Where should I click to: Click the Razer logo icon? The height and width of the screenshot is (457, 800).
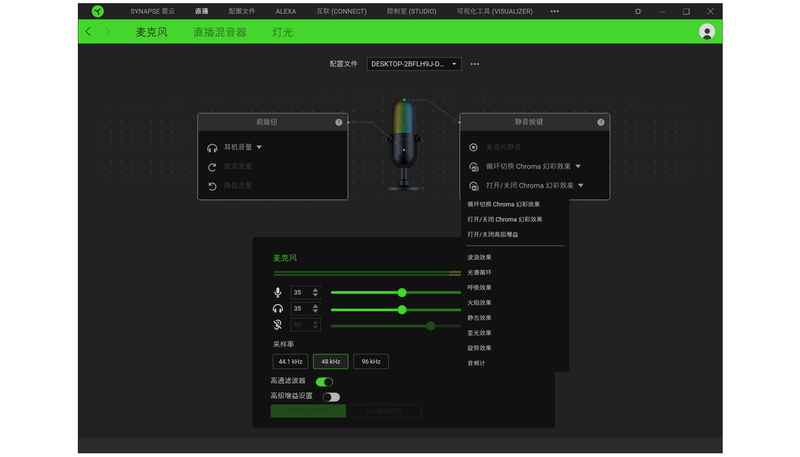(97, 11)
